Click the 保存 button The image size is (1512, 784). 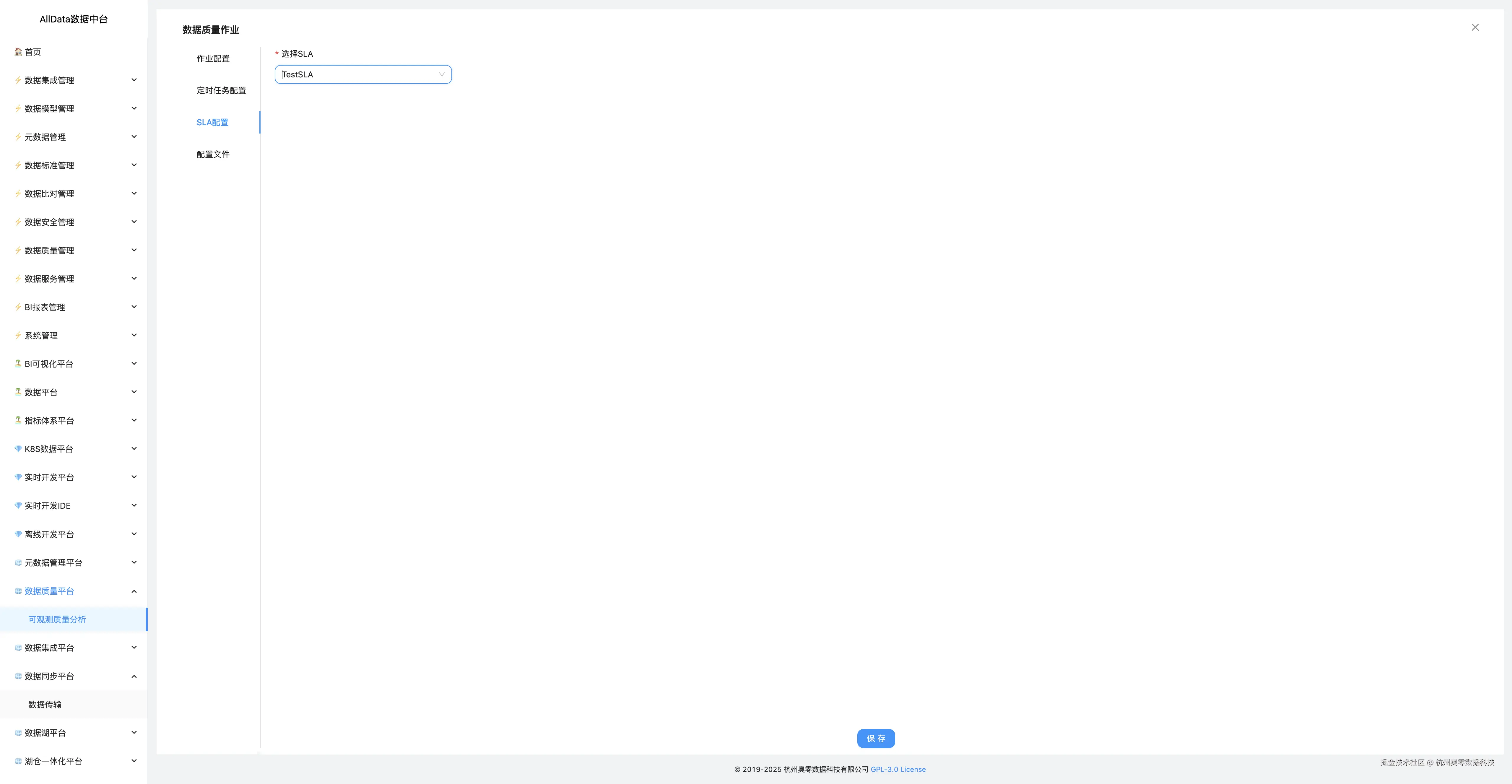point(876,738)
